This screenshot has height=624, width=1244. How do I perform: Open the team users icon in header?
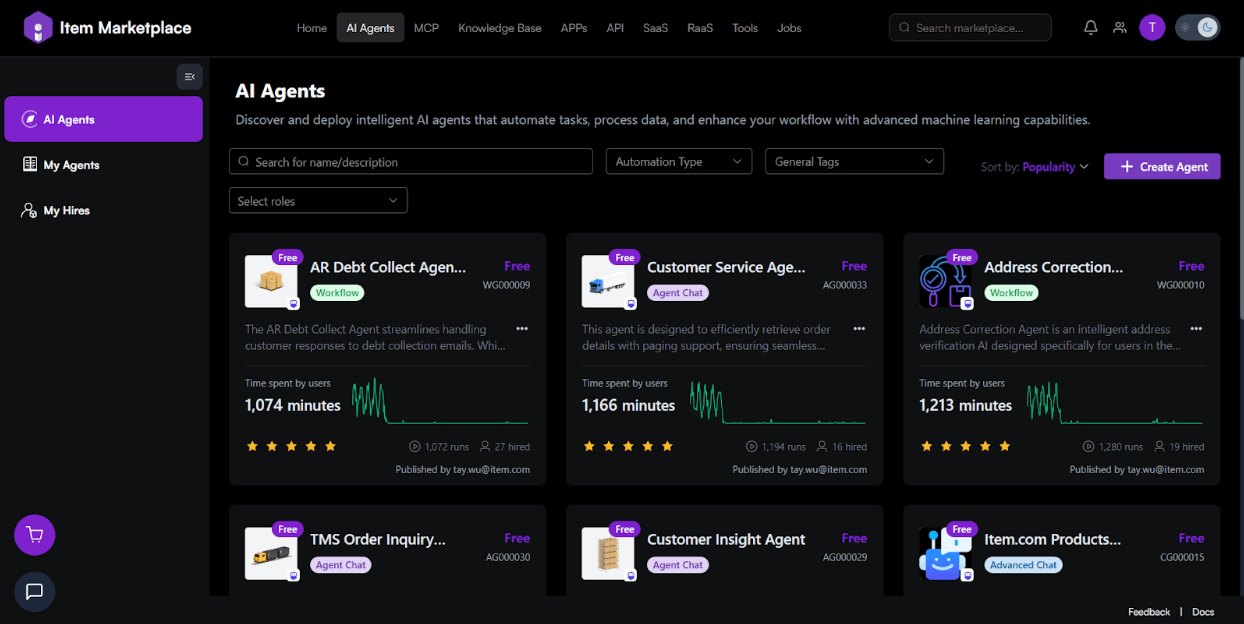[1119, 28]
